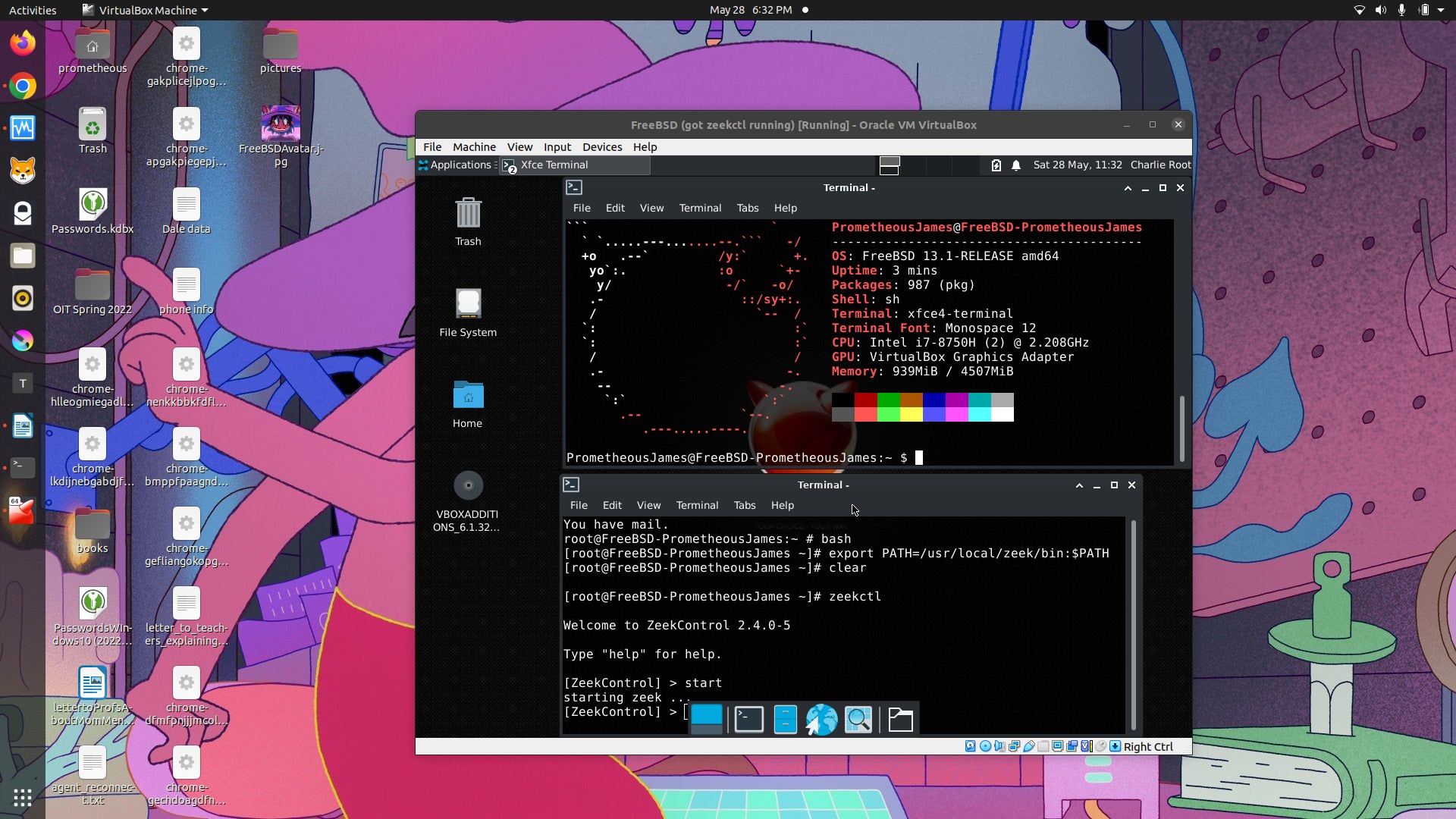
Task: Open guest Home folder desktop icon
Action: tap(468, 403)
